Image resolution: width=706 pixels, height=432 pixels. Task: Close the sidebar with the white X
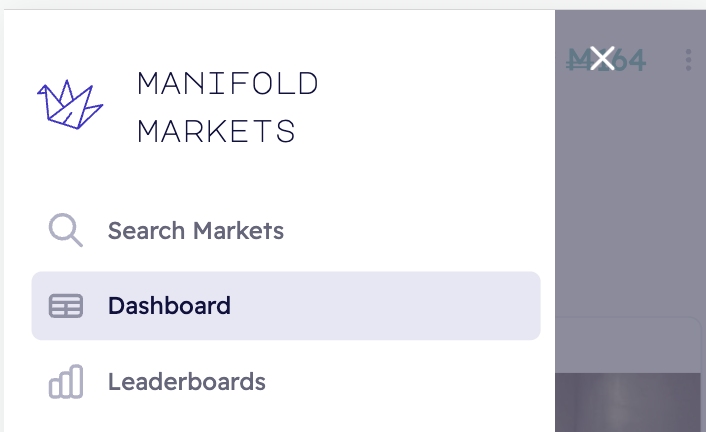(x=602, y=59)
